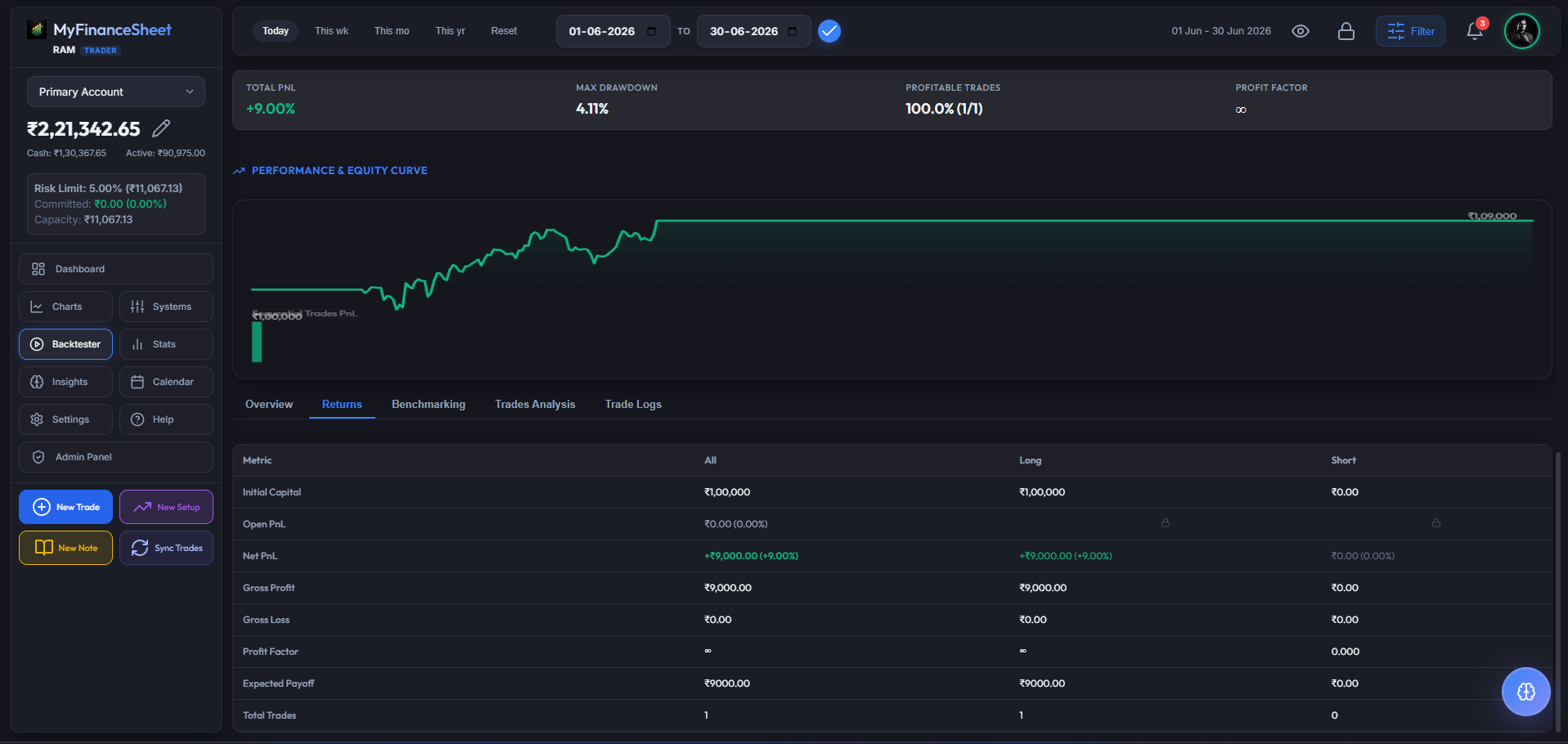Switch to the Trade Logs tab

coord(633,404)
